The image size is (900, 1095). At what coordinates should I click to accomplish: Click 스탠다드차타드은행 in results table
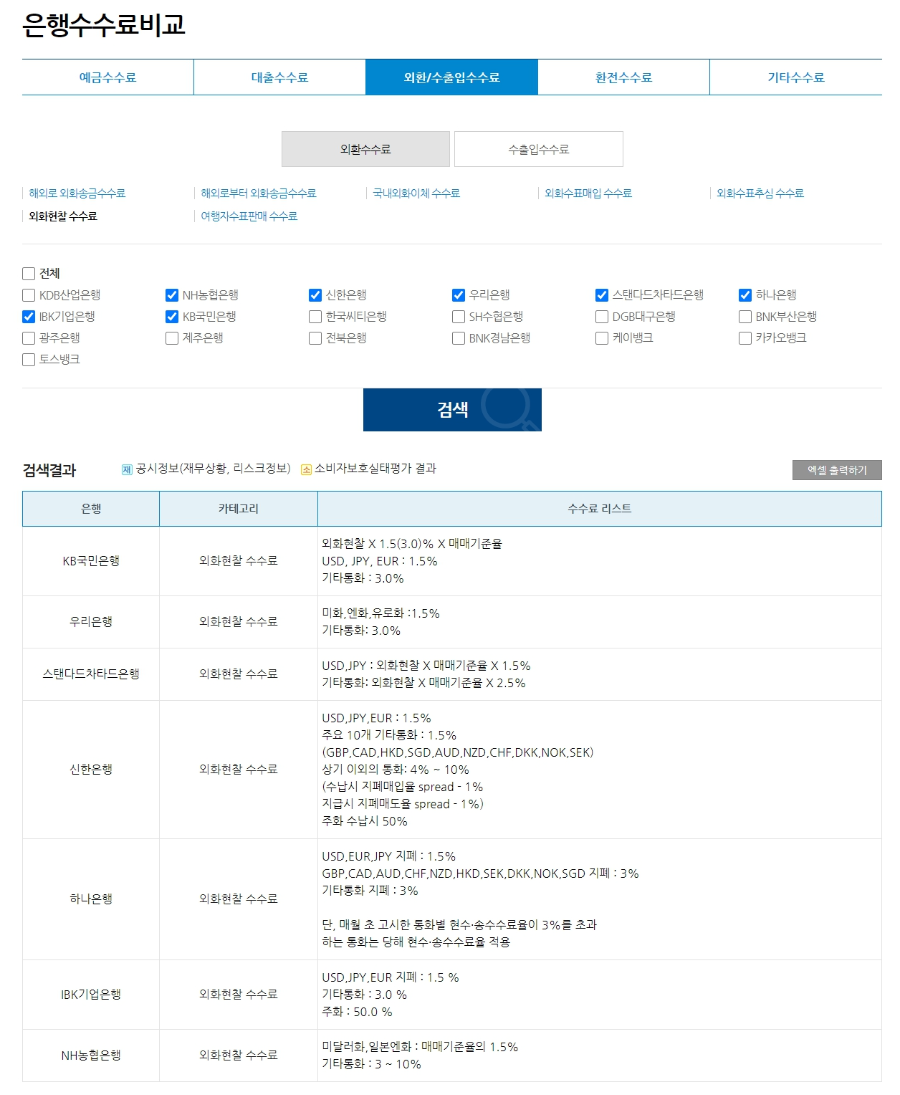(91, 674)
